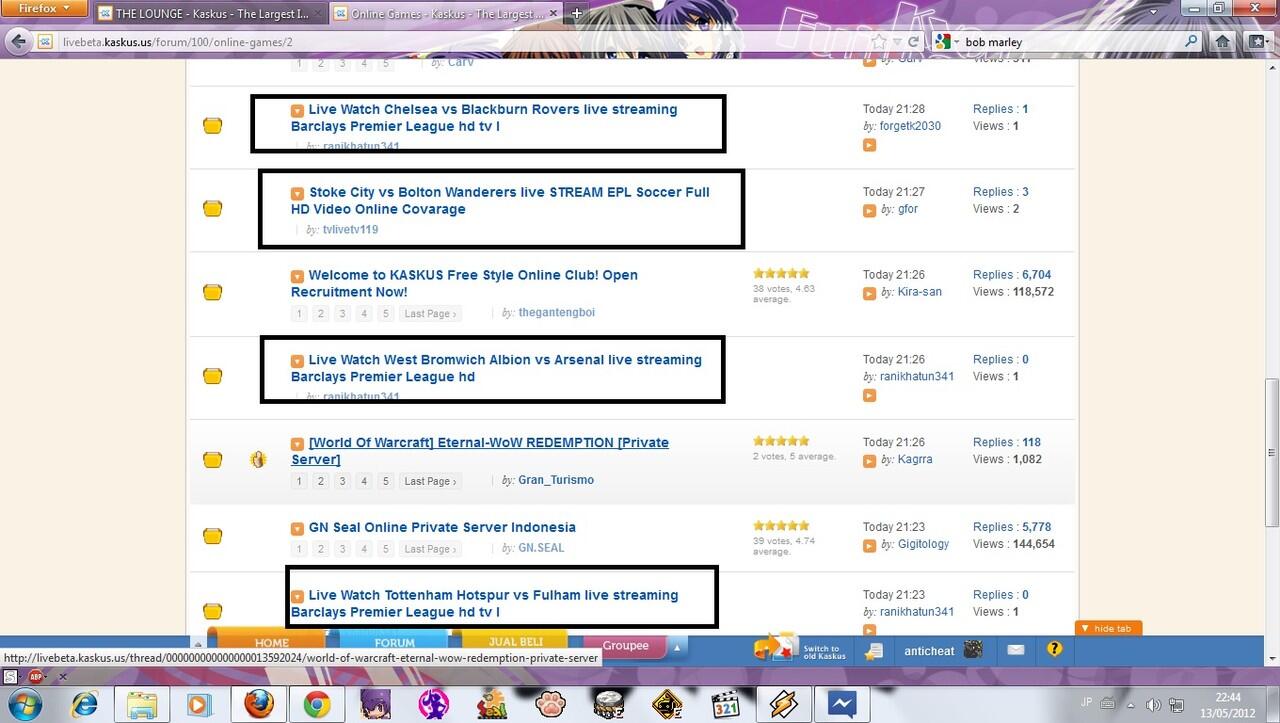Open the help question mark icon
1280x723 pixels.
coord(1054,650)
